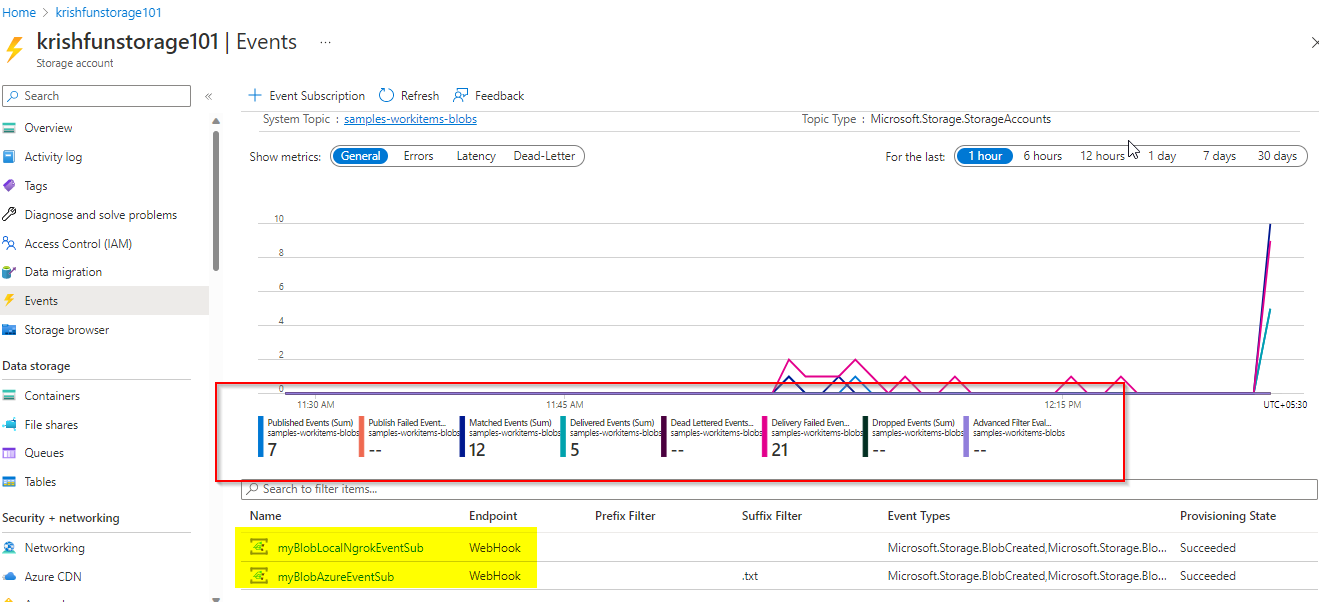Open the ellipsis more options next to Events
The height and width of the screenshot is (602, 1319).
click(325, 42)
